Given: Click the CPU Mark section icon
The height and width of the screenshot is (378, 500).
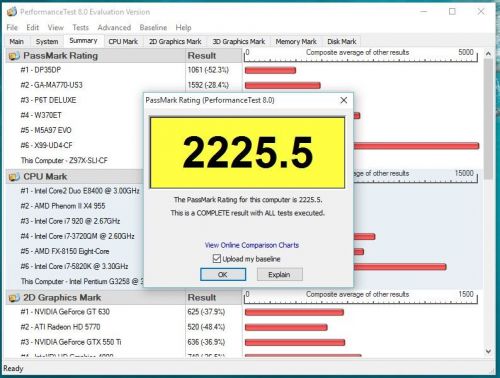Looking at the screenshot, I should [14, 177].
